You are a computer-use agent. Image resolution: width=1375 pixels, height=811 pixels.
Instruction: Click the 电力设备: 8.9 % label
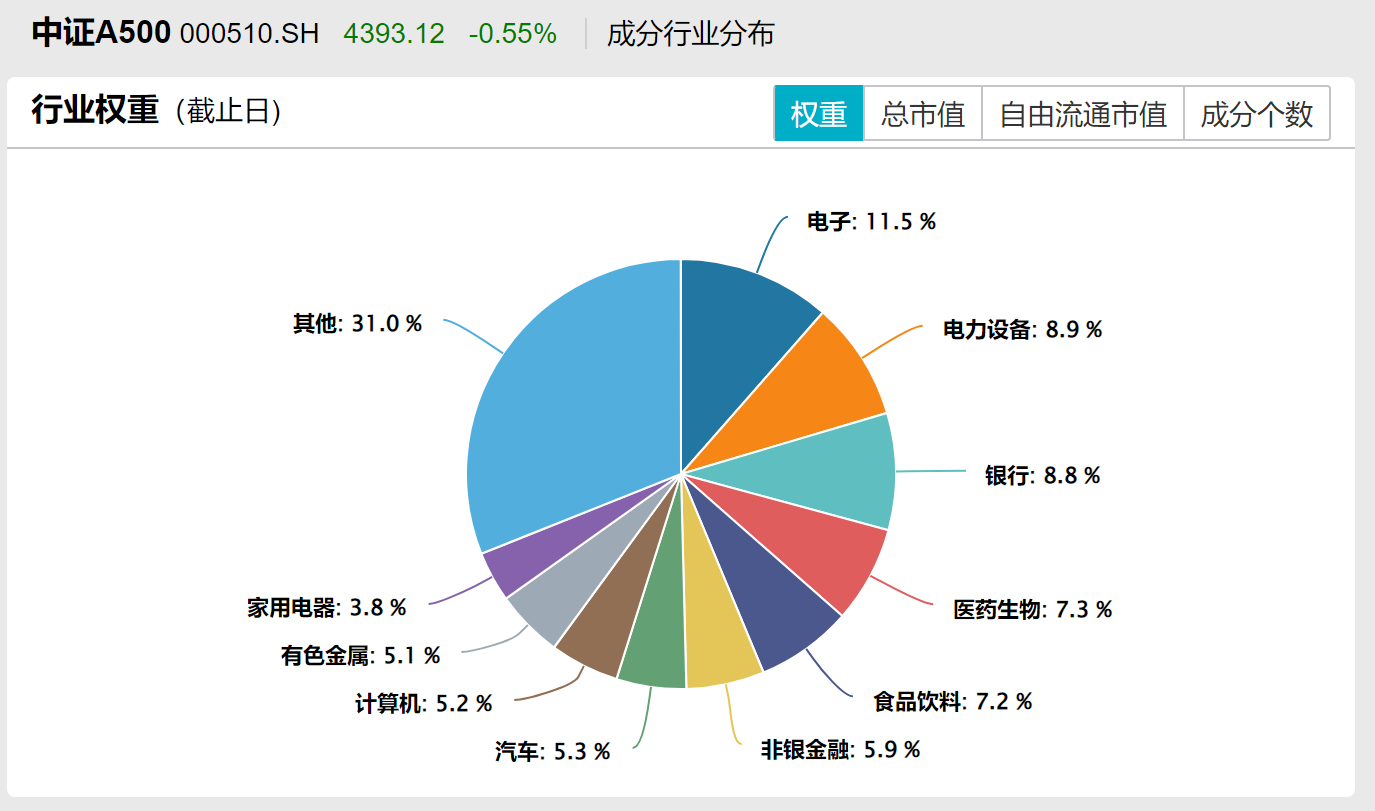[1022, 329]
